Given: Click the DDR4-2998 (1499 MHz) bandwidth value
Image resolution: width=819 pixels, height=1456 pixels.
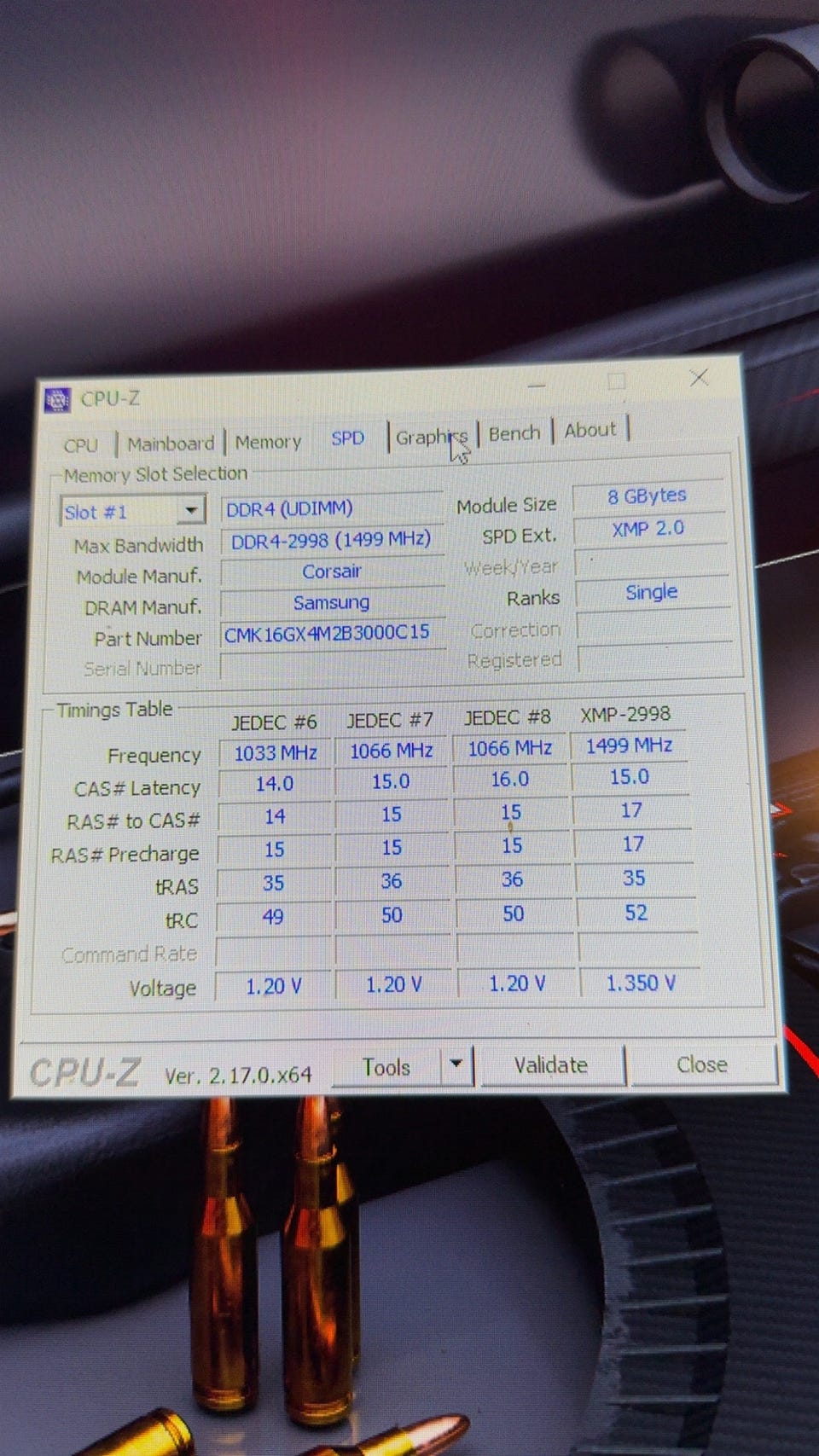Looking at the screenshot, I should pos(332,540).
